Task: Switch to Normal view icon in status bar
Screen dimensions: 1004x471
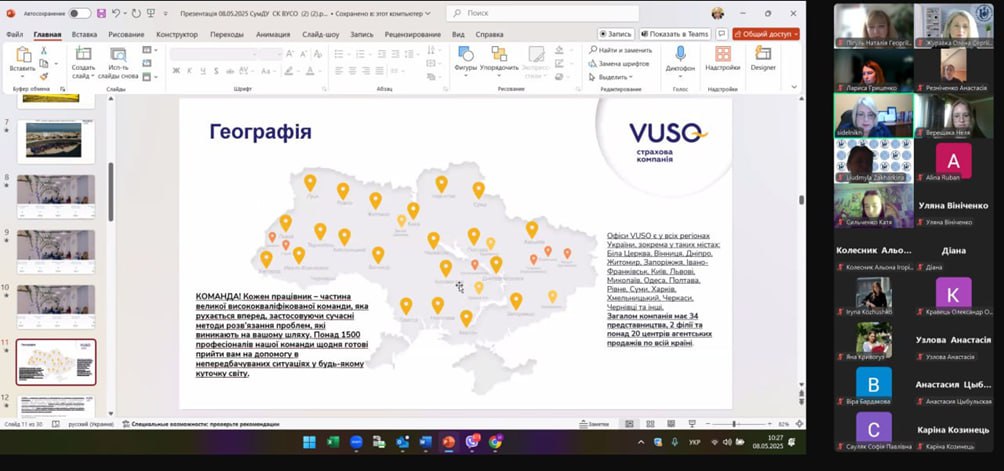Action: point(629,424)
